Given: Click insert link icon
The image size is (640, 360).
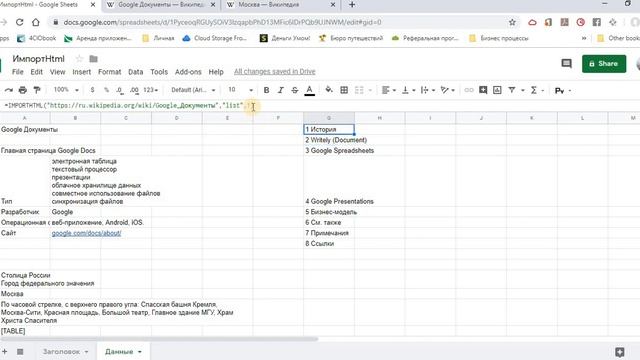Looking at the screenshot, I should point(469,90).
